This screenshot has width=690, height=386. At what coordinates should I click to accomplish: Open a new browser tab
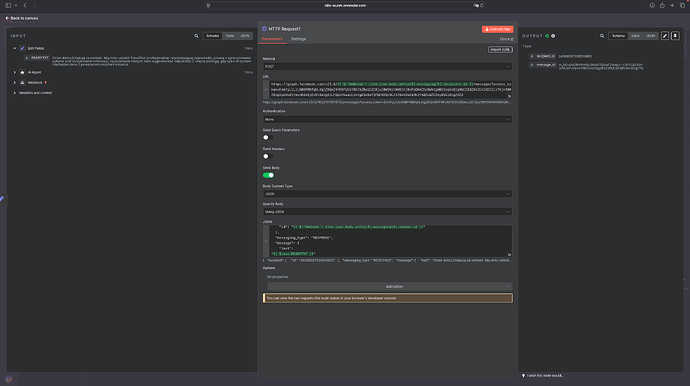click(672, 5)
